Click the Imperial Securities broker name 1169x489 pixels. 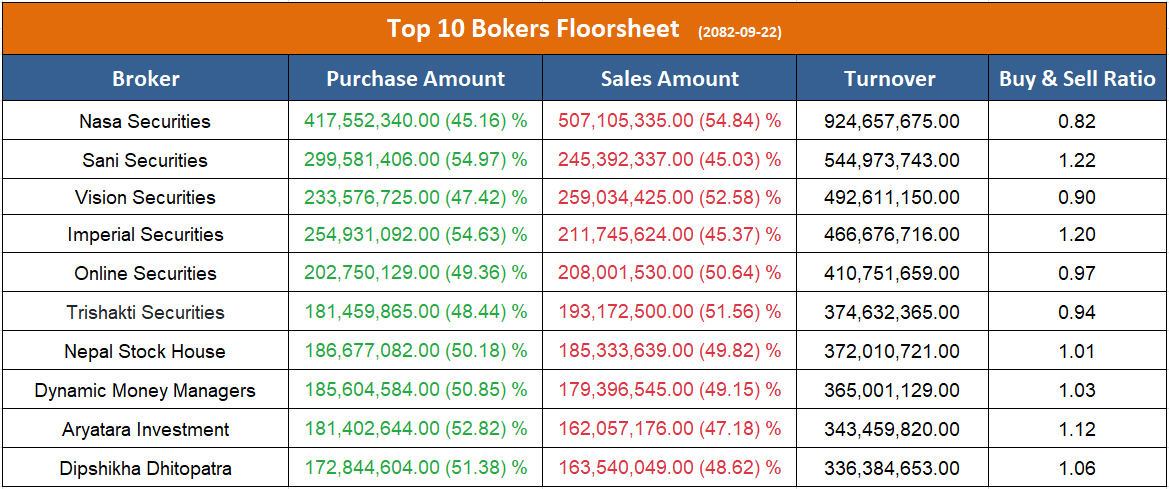click(145, 235)
